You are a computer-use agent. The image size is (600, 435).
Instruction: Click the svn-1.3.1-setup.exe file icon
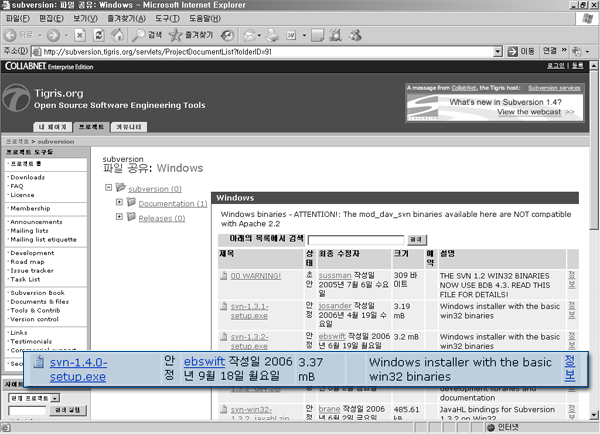click(224, 306)
